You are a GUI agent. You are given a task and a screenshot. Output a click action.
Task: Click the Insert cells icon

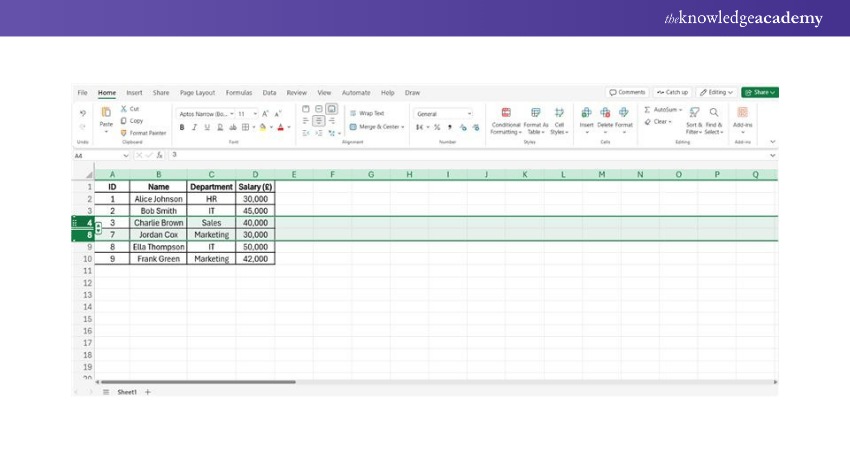point(586,113)
